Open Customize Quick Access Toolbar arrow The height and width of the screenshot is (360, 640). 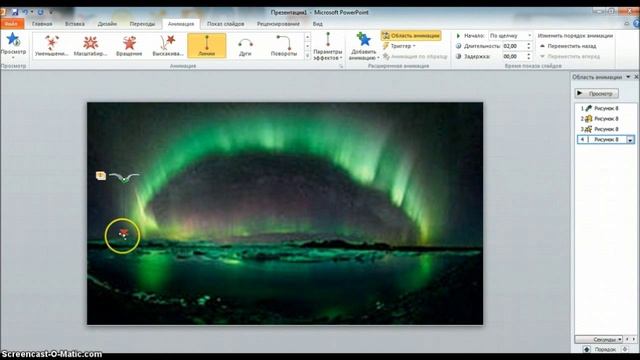pyautogui.click(x=51, y=12)
